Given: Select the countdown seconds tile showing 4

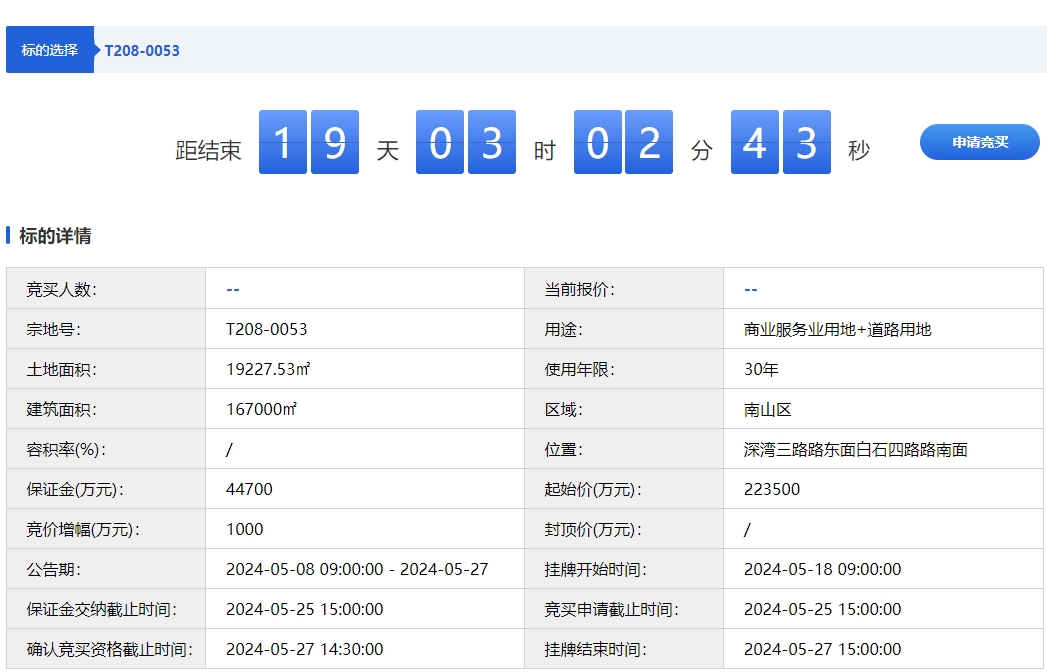Looking at the screenshot, I should tap(755, 142).
